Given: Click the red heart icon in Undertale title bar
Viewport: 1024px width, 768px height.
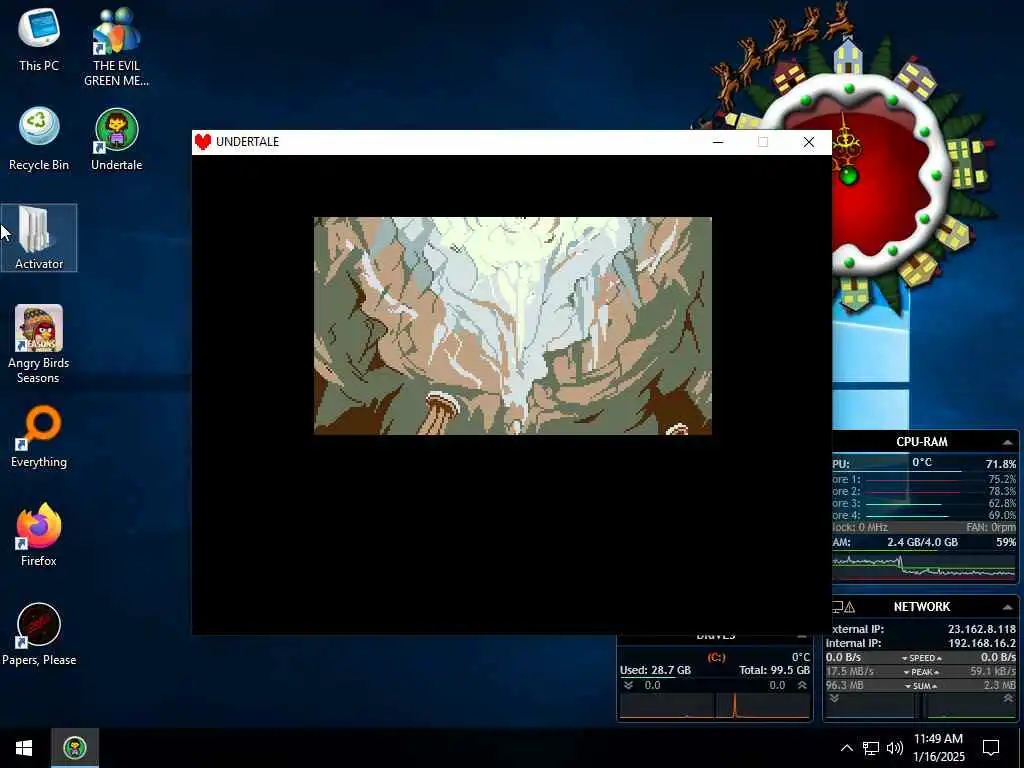Looking at the screenshot, I should pyautogui.click(x=203, y=142).
